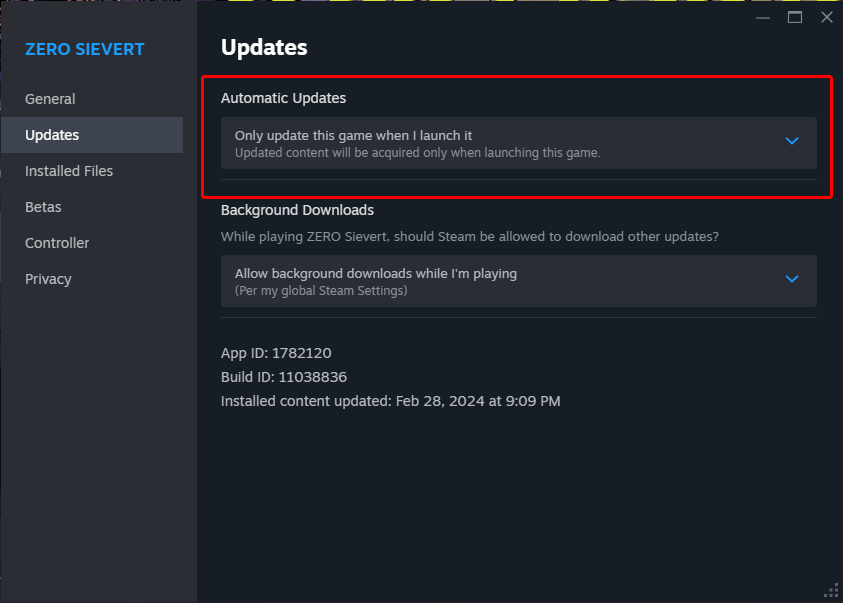This screenshot has height=603, width=843.
Task: Click the ZERO SIEVERT game title
Action: point(85,49)
